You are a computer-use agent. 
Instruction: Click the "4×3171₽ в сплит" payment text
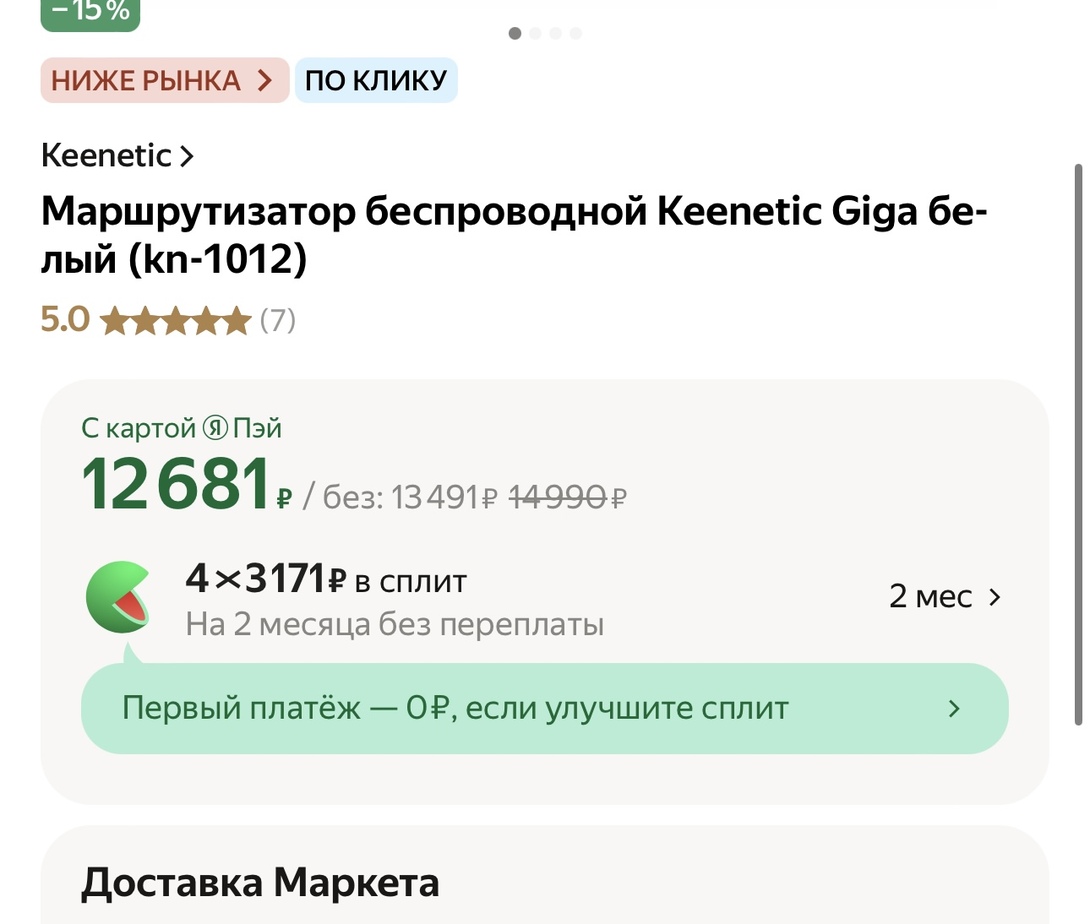click(326, 579)
